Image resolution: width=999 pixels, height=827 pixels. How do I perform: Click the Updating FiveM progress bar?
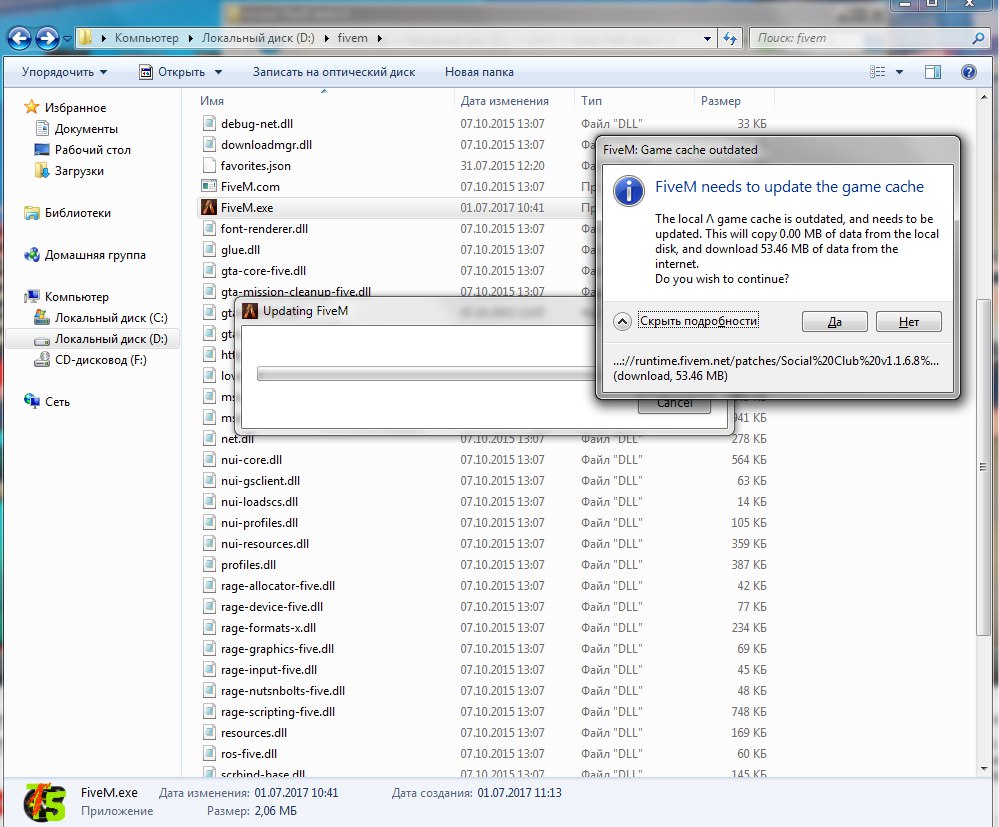click(426, 374)
